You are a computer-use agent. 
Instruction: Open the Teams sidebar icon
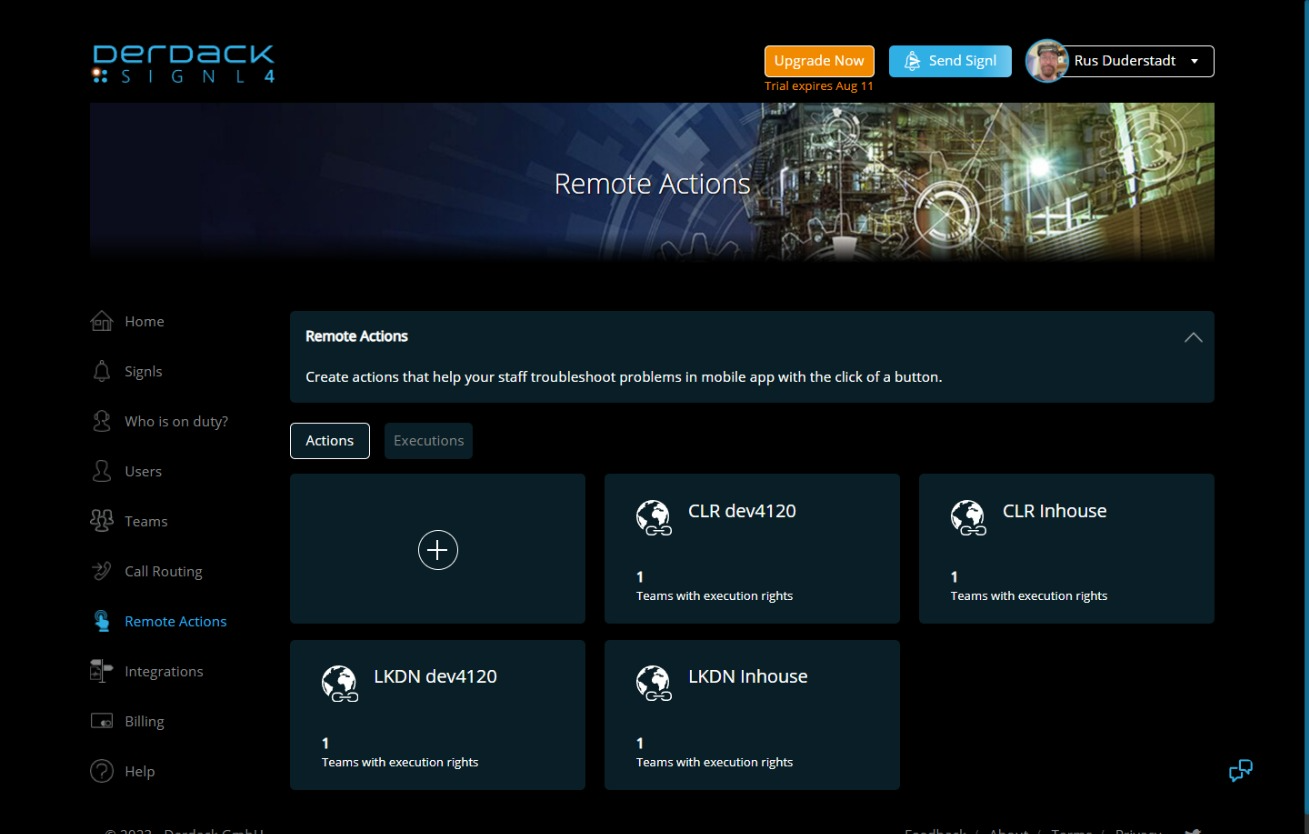pyautogui.click(x=101, y=521)
